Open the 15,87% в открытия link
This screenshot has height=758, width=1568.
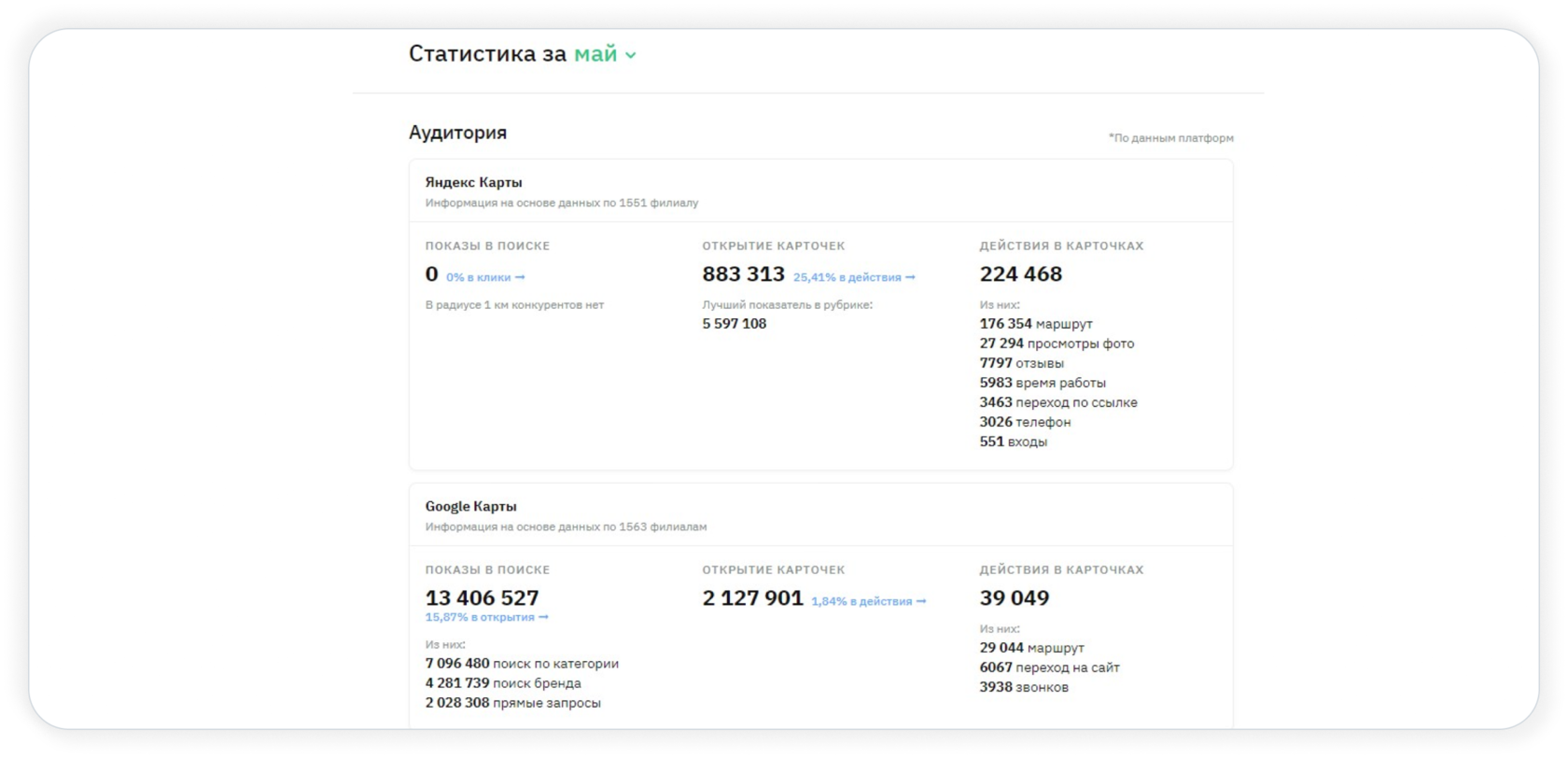coord(486,617)
